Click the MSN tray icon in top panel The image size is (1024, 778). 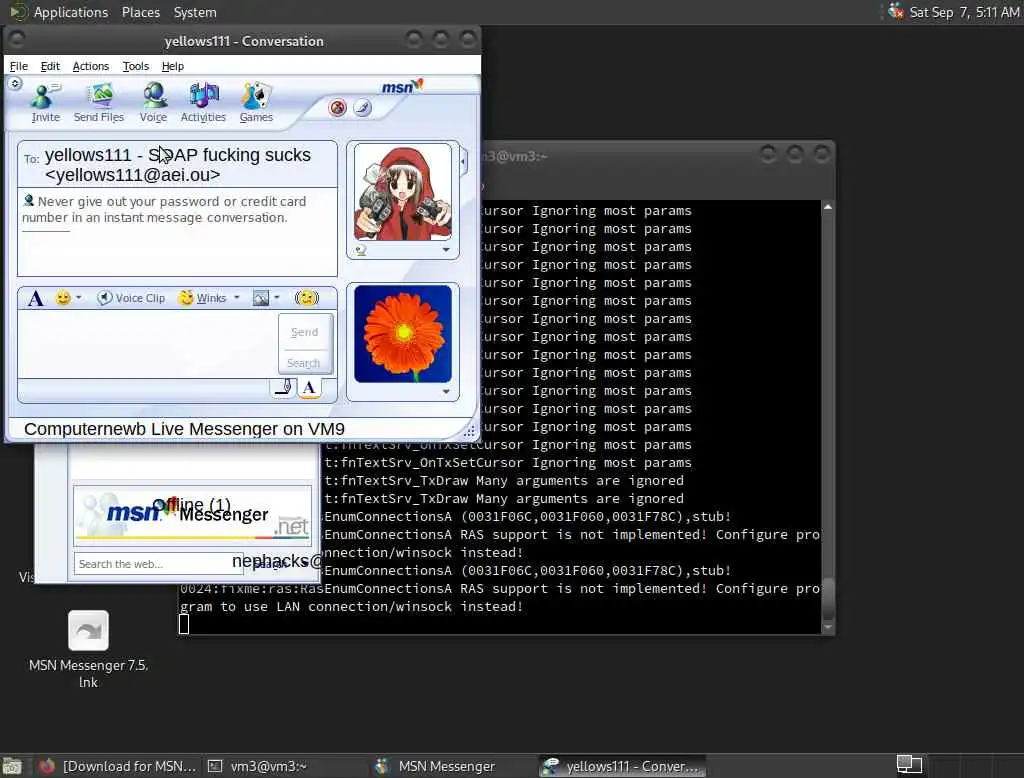895,11
